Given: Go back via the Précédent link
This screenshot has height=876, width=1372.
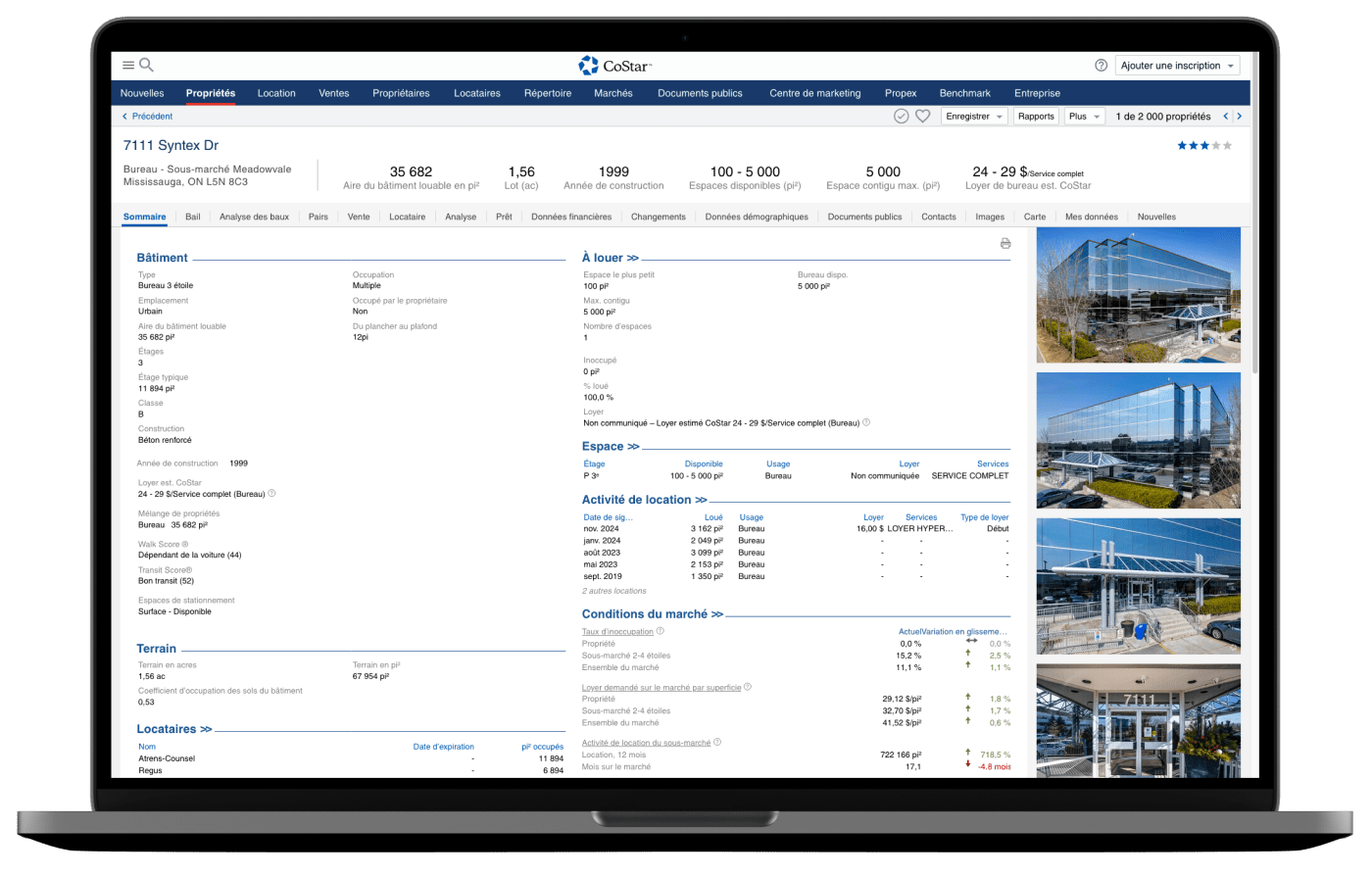Looking at the screenshot, I should 147,117.
